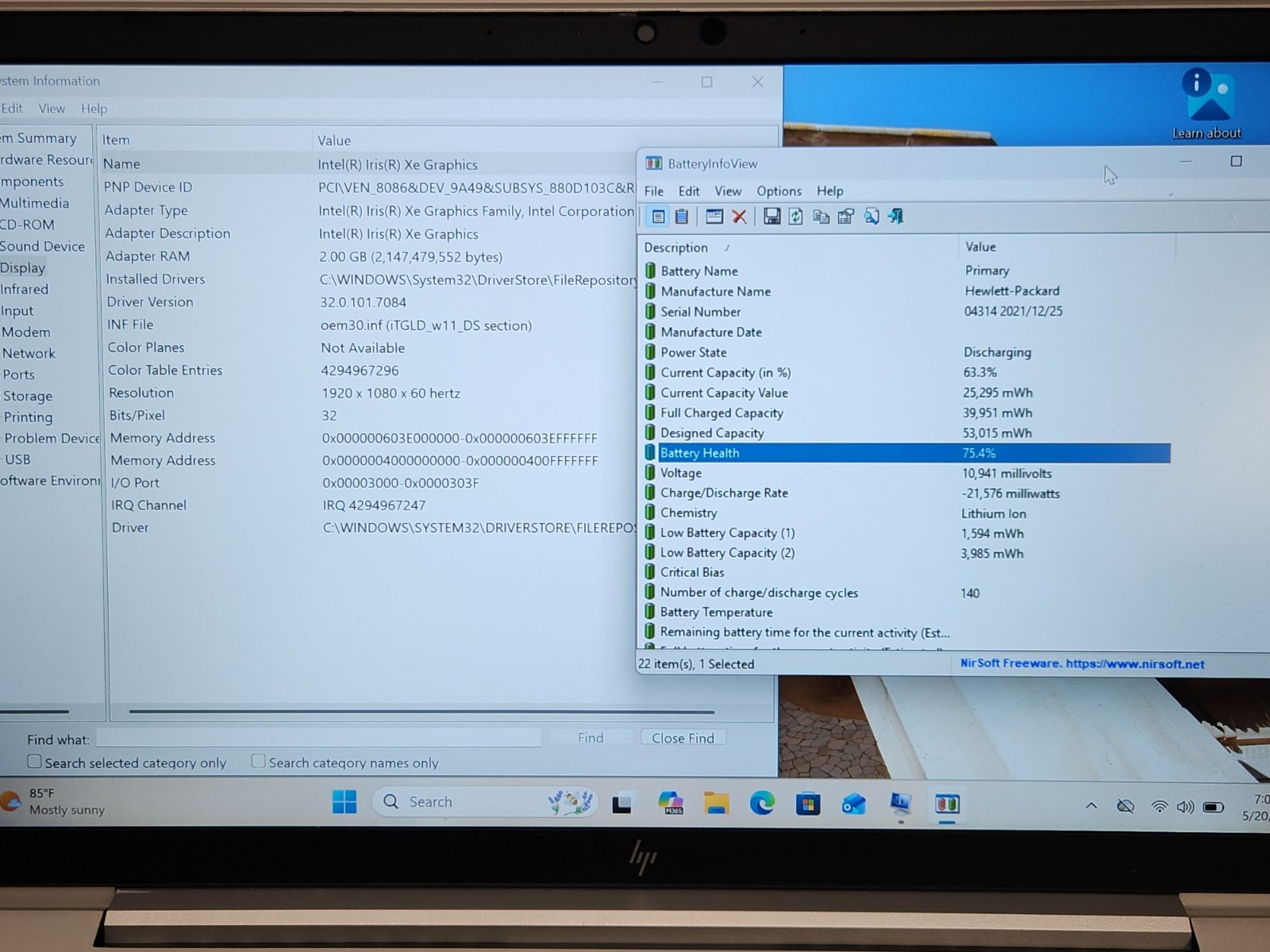Open the BatteryInfoView Options menu
The height and width of the screenshot is (952, 1270).
tap(779, 191)
